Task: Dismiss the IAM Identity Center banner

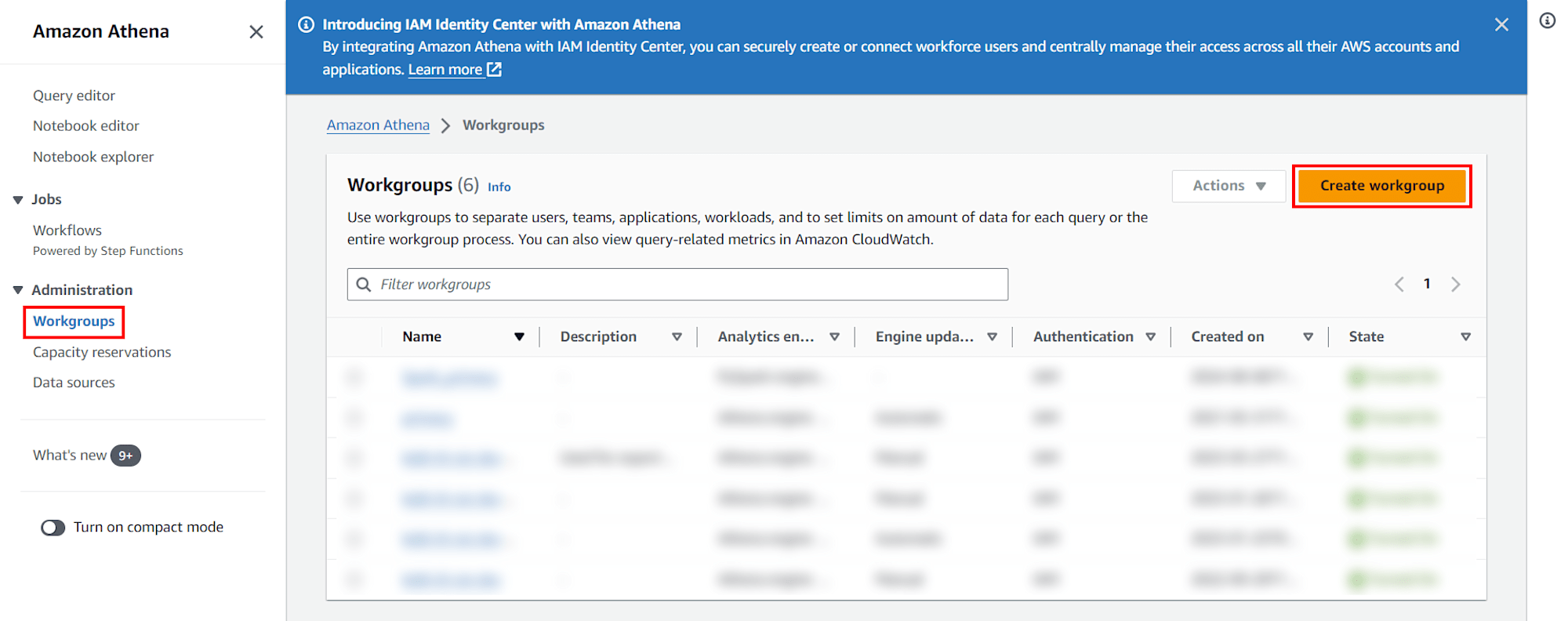Action: point(1501,25)
